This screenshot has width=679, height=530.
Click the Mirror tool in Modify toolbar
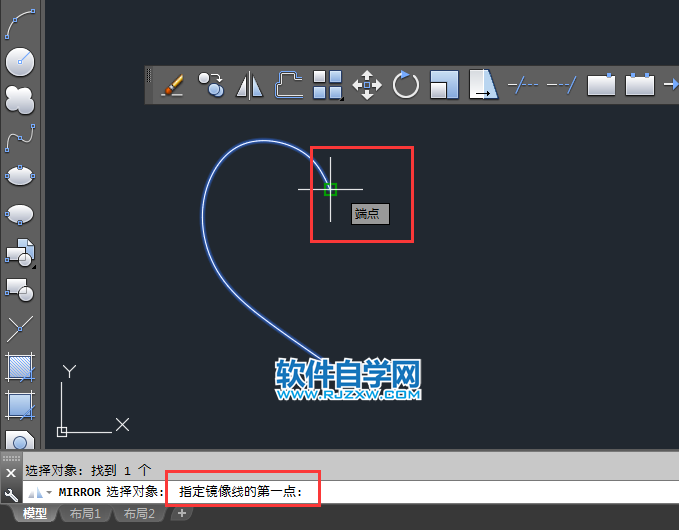point(249,85)
